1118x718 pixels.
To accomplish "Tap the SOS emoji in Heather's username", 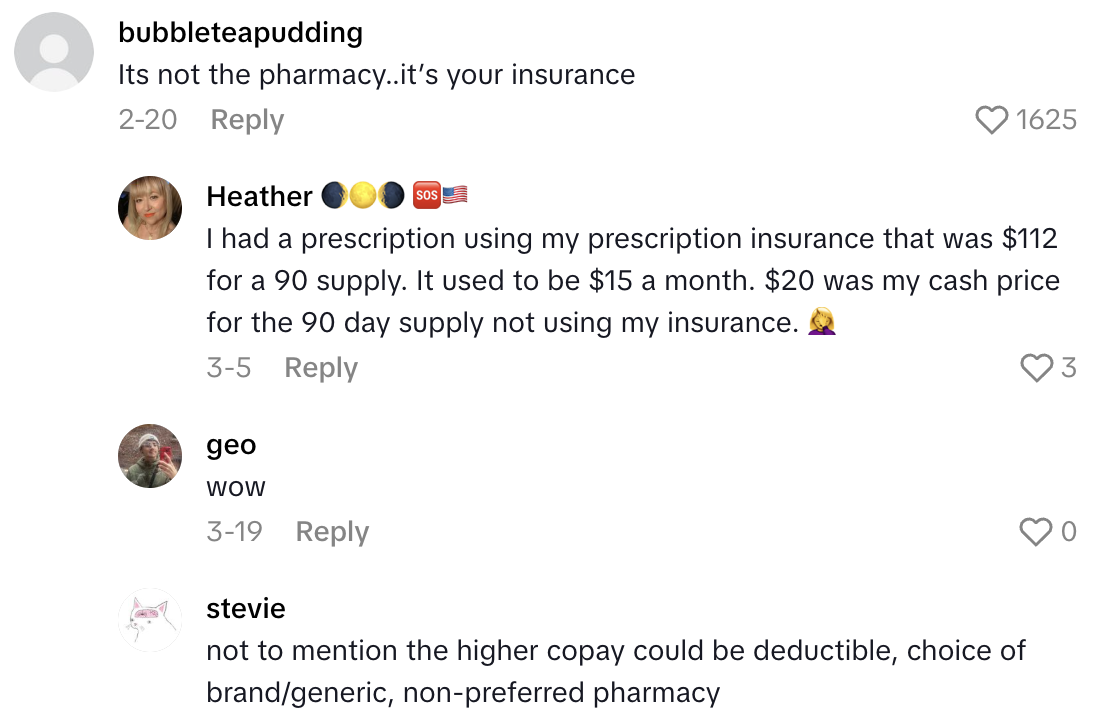I will click(x=427, y=195).
